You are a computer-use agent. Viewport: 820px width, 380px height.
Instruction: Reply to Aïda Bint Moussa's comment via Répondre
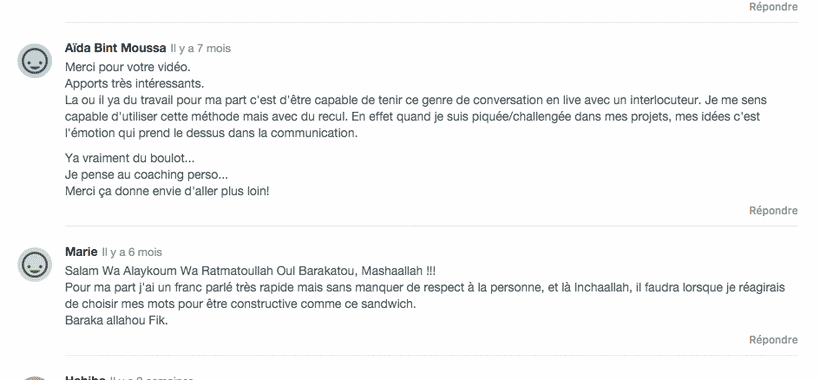click(773, 211)
